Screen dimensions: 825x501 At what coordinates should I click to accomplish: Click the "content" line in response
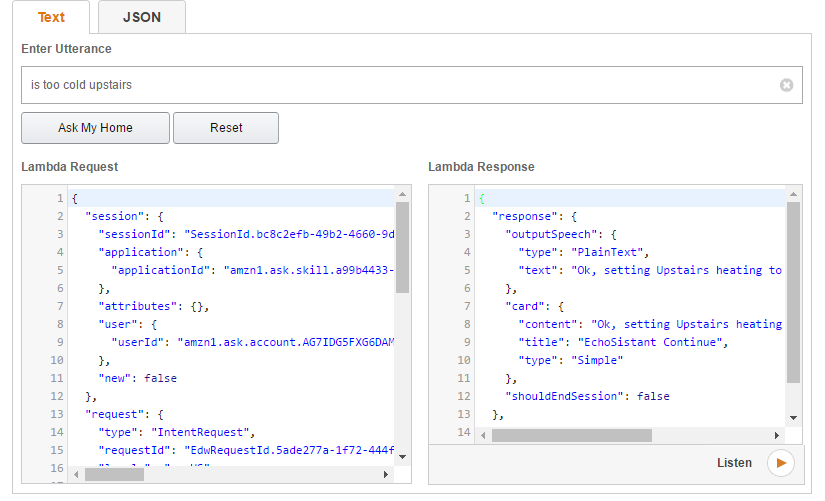click(x=650, y=324)
